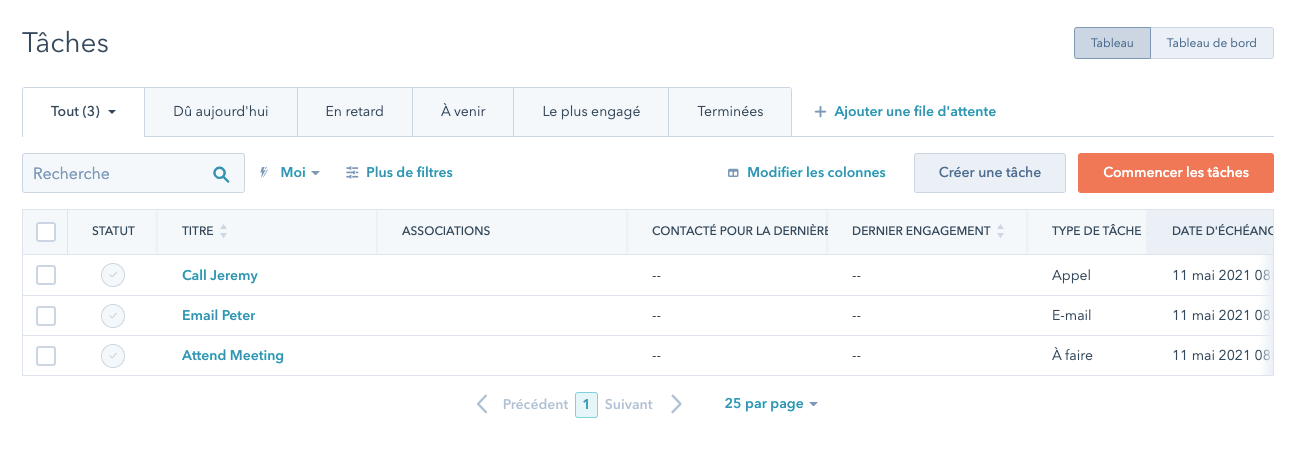Viewport: 1293px width, 472px height.
Task: Switch view to Tableau de bord
Action: coord(1212,43)
